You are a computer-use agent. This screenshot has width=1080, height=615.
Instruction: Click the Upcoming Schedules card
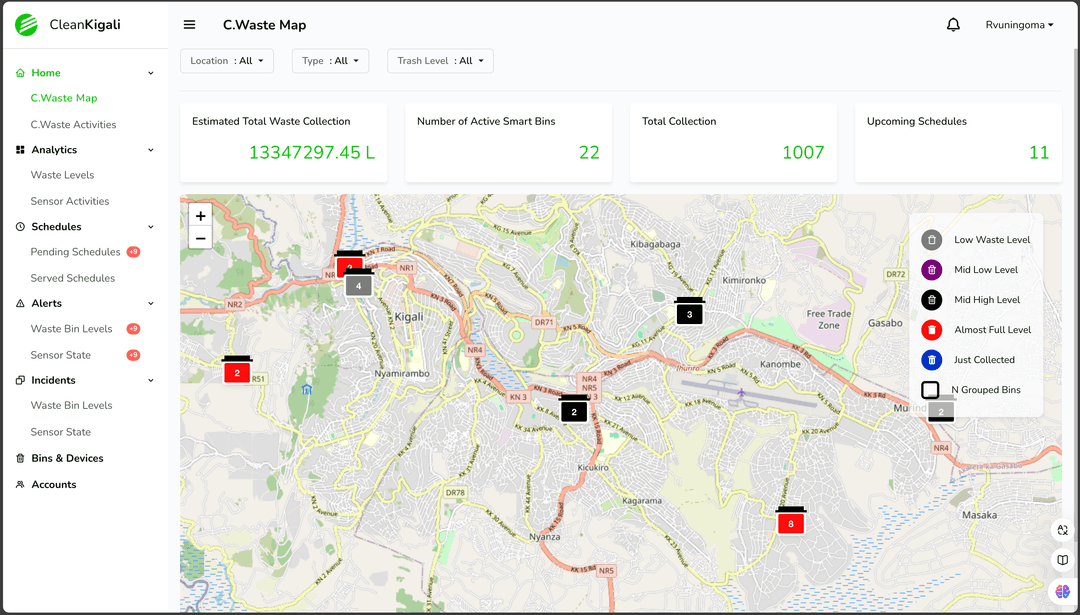point(958,143)
